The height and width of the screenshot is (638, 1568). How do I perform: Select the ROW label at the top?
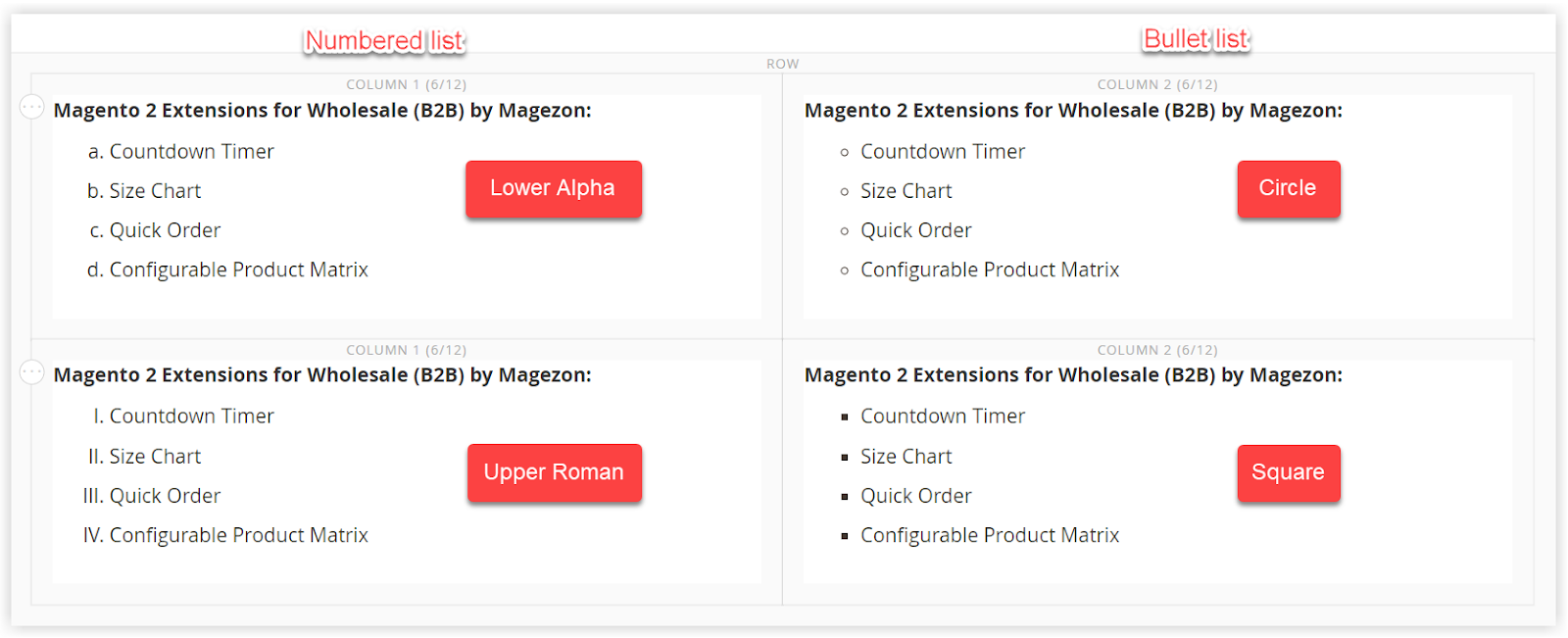[x=782, y=63]
